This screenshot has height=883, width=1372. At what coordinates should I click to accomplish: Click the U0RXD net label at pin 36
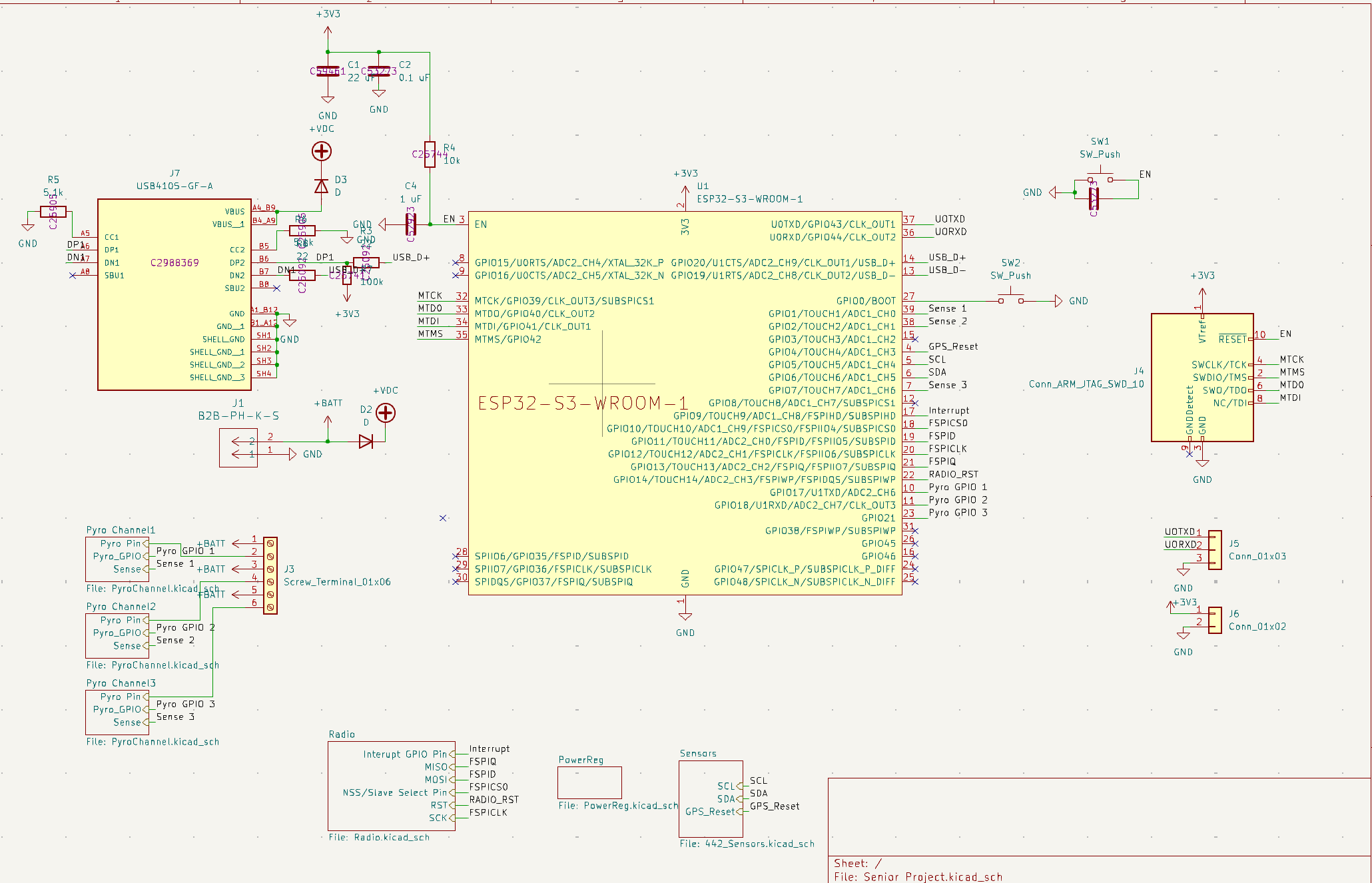pyautogui.click(x=950, y=232)
